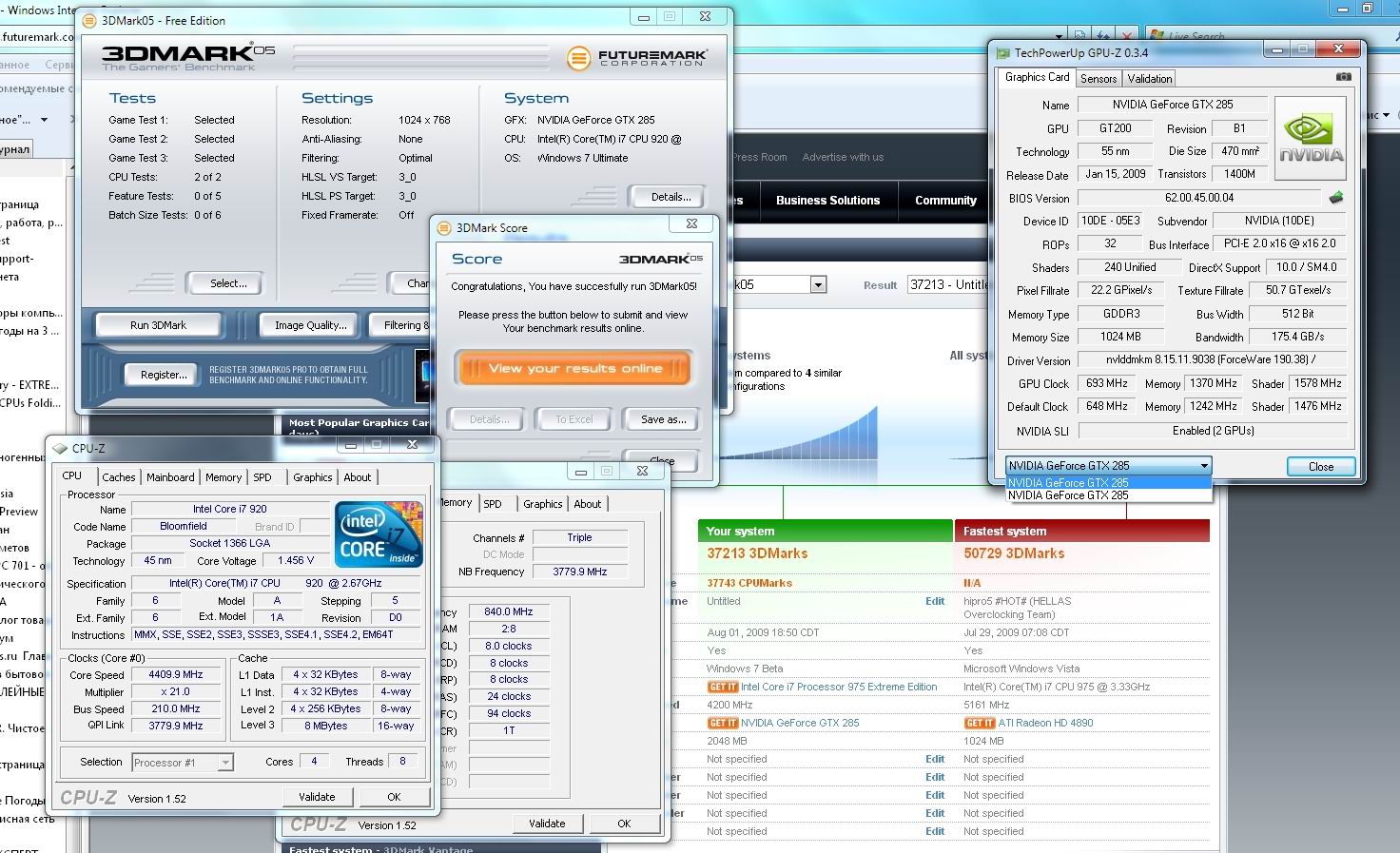The width and height of the screenshot is (1400, 853).
Task: Click Run 3DMark button
Action: tap(158, 325)
